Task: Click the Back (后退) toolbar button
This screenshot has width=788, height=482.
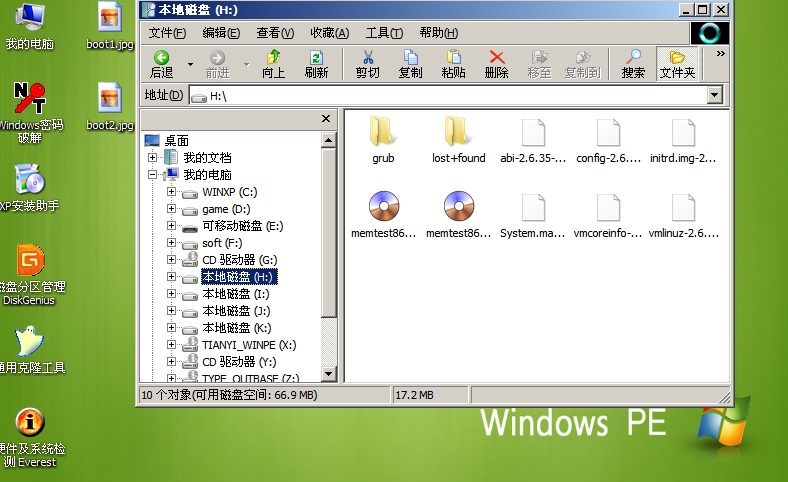Action: (x=161, y=64)
